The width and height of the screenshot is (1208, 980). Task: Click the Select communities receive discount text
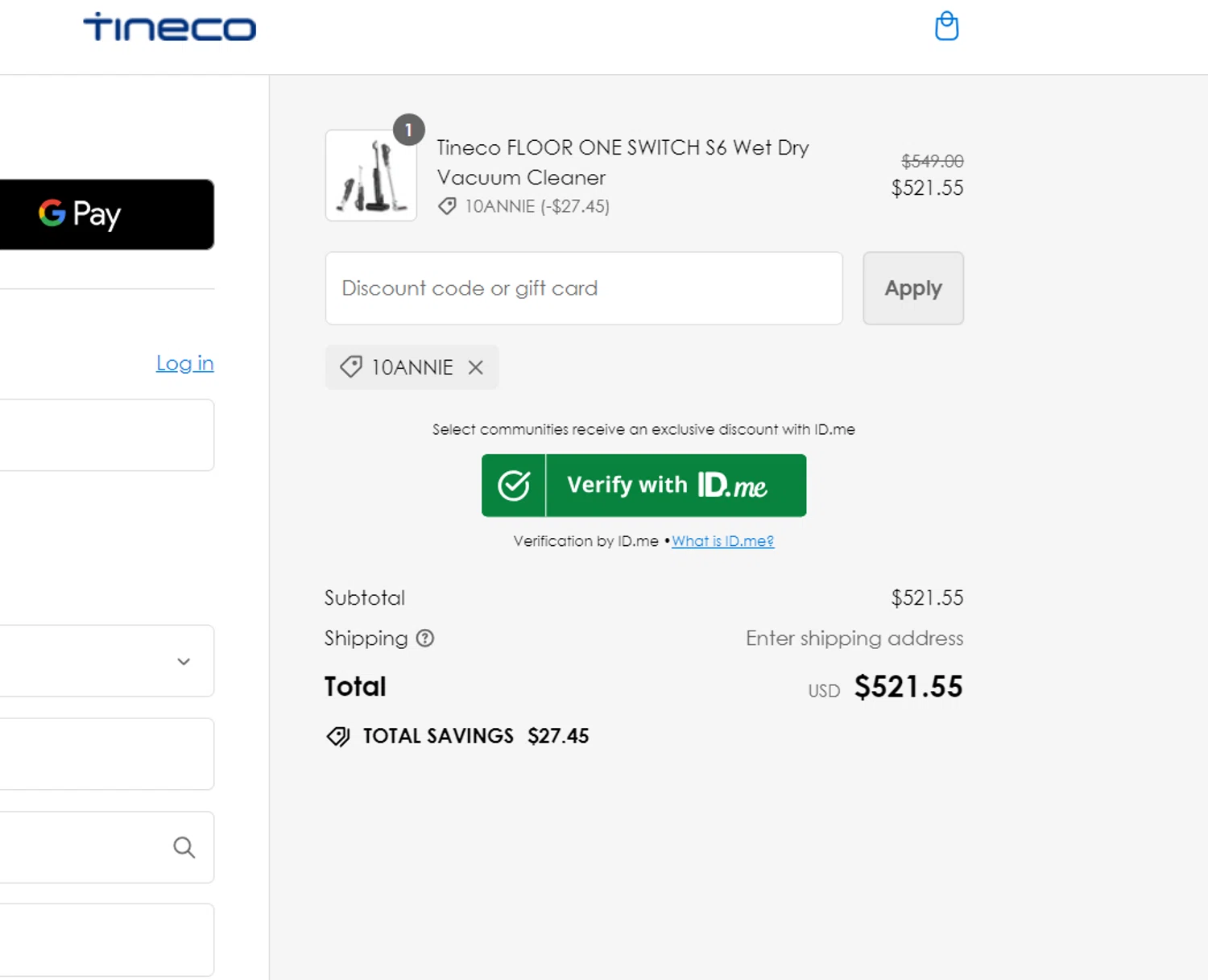(643, 429)
